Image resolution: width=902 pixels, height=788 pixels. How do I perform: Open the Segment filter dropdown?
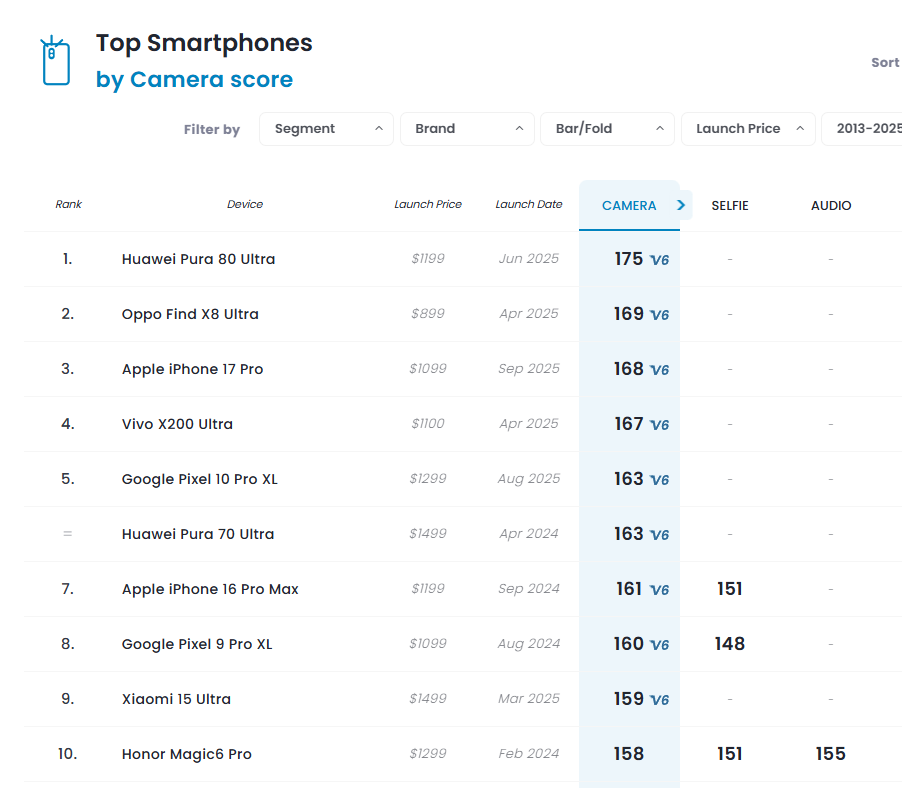326,129
